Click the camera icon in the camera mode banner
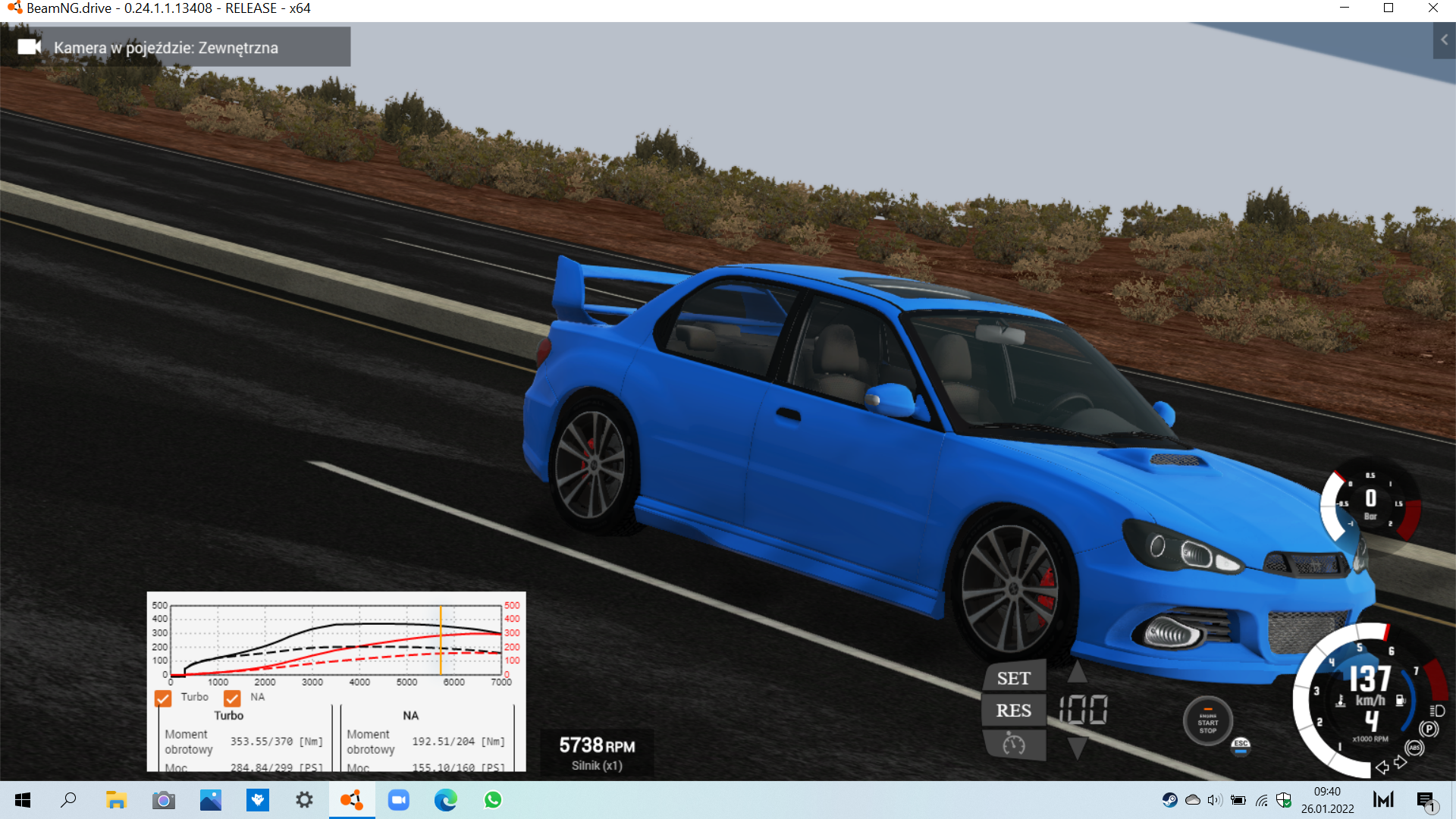Viewport: 1456px width, 819px height. (x=29, y=47)
